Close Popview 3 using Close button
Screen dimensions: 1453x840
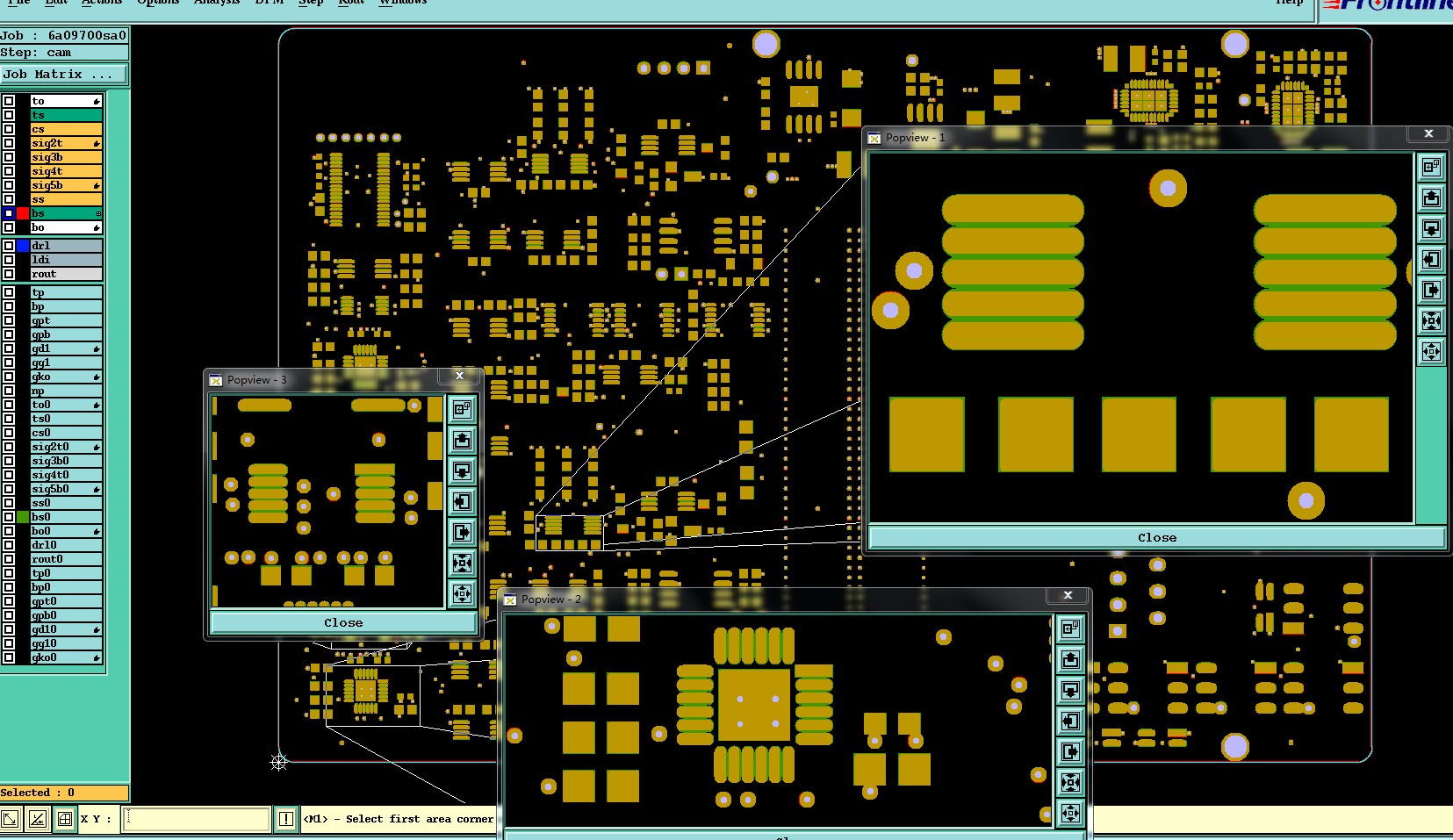coord(343,622)
